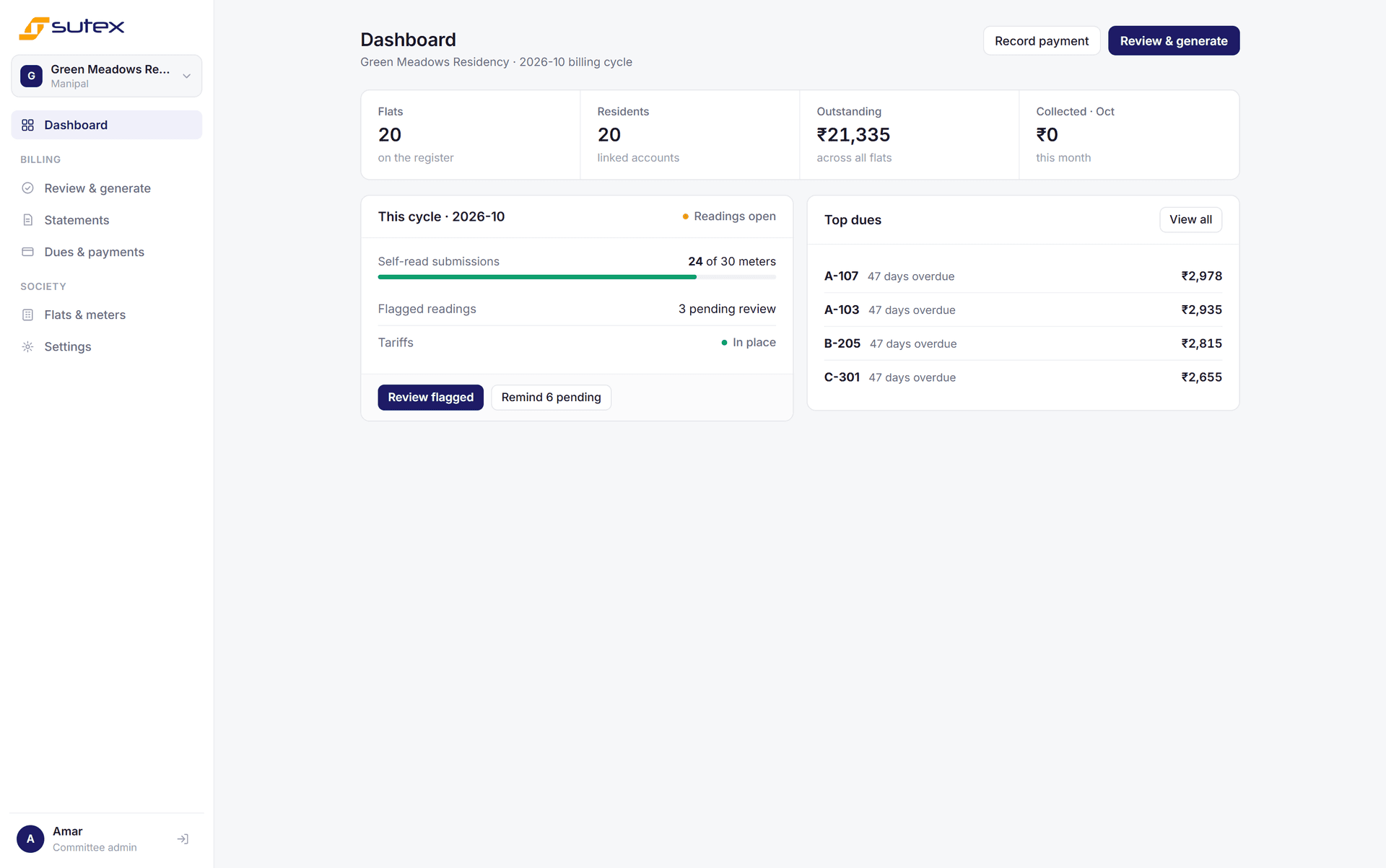This screenshot has height=868, width=1386.
Task: Click the sign-out arrow icon beside Amar
Action: click(x=183, y=839)
